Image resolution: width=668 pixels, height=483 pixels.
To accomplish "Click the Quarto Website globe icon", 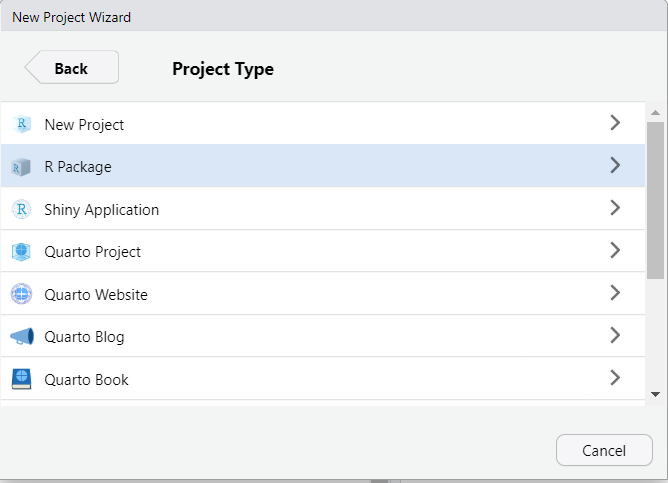I will point(21,295).
